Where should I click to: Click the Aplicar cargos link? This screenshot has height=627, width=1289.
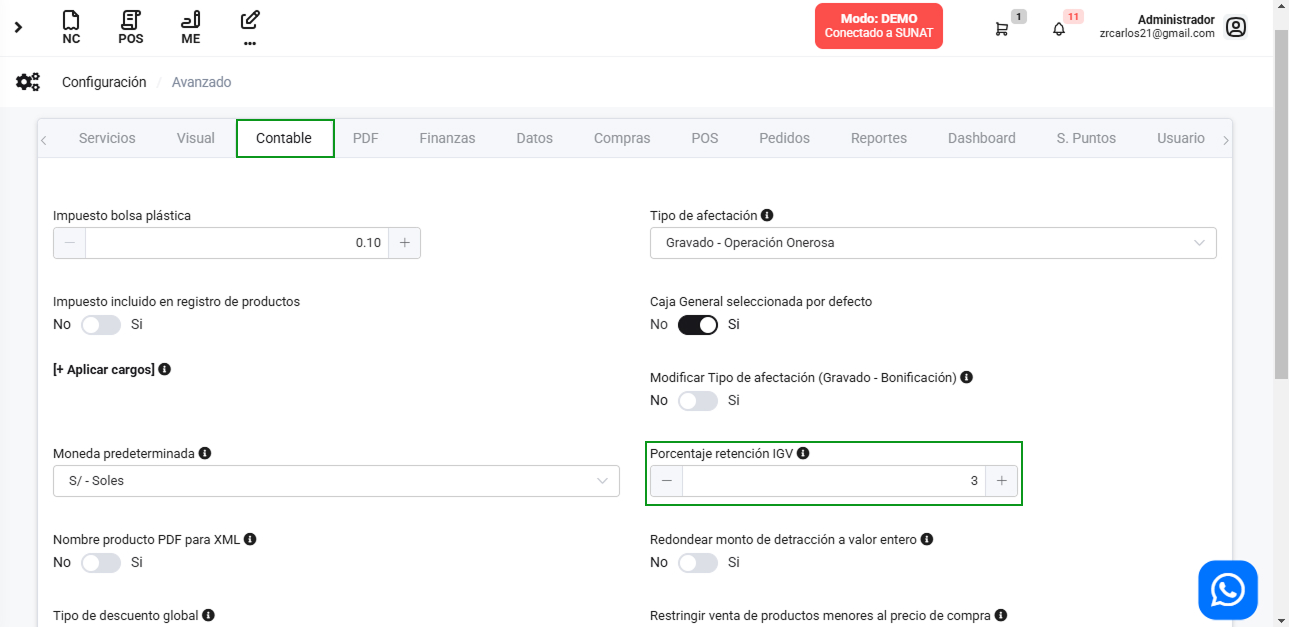click(104, 370)
